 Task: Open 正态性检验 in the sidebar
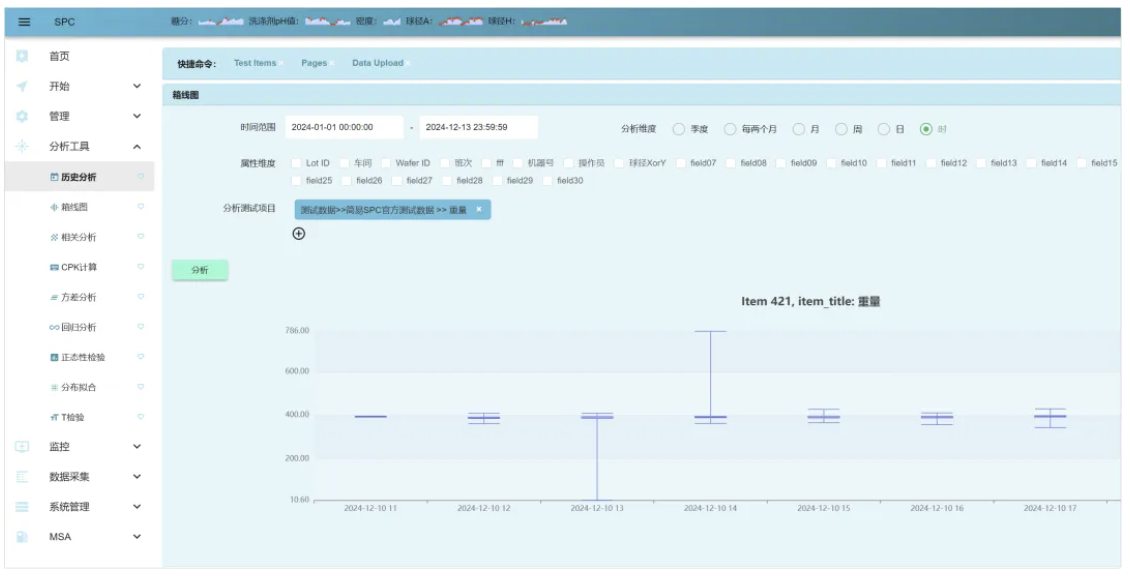[x=79, y=357]
